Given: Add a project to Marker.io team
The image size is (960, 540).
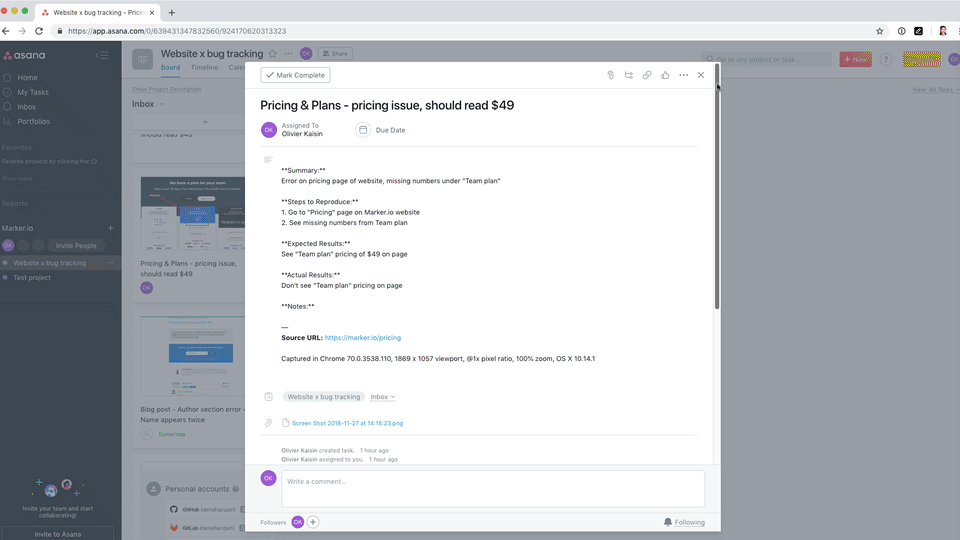Looking at the screenshot, I should coord(110,228).
